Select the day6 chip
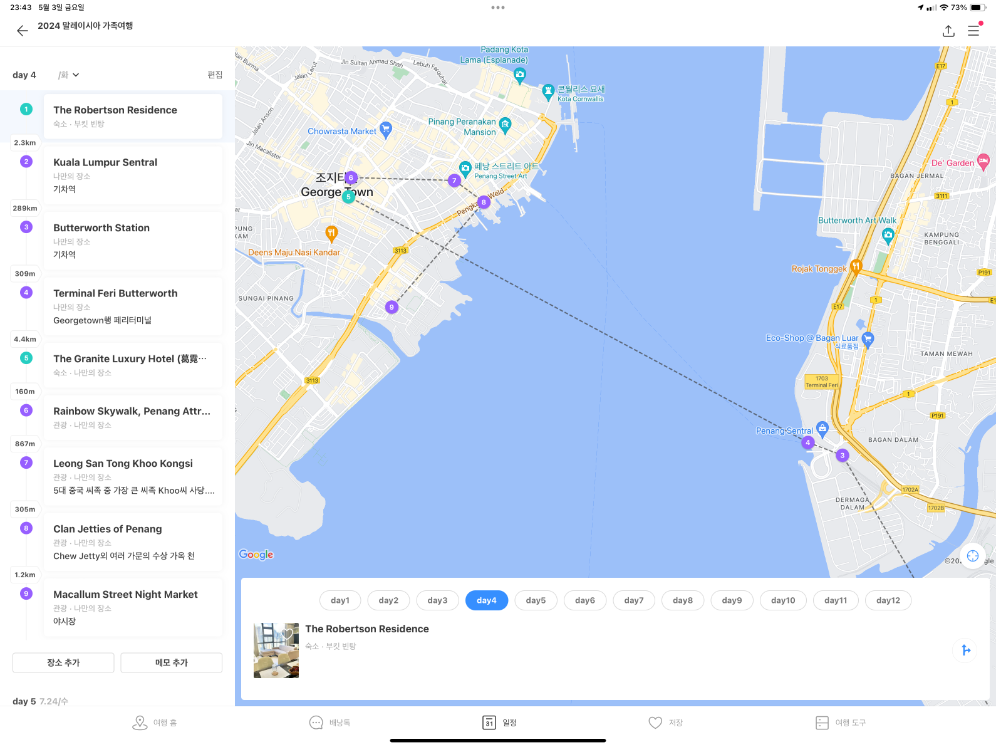 585,600
